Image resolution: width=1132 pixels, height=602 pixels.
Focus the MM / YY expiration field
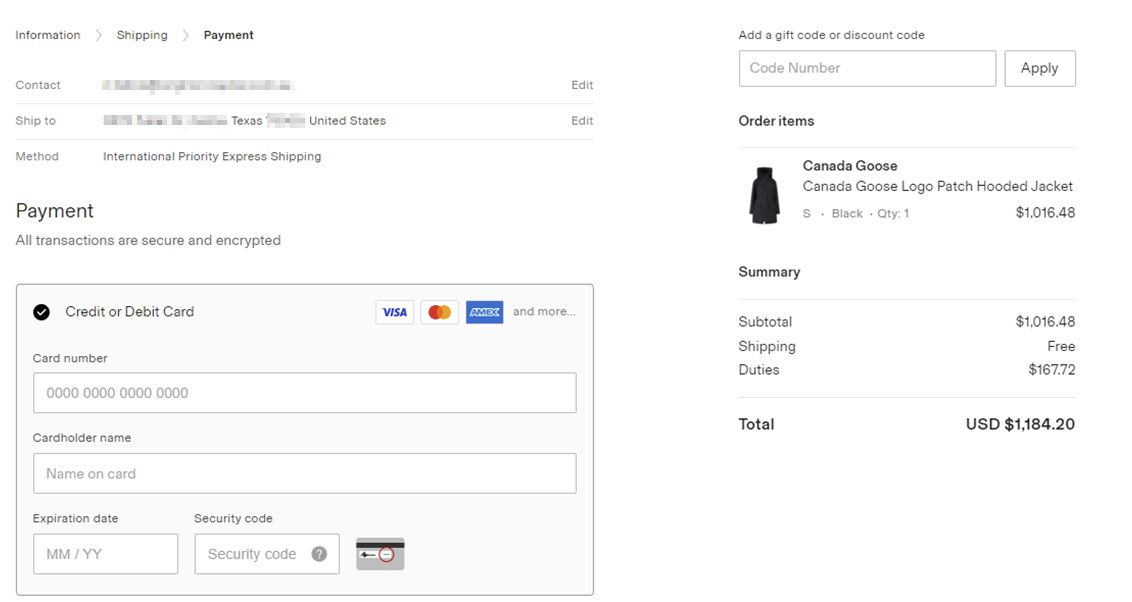105,554
